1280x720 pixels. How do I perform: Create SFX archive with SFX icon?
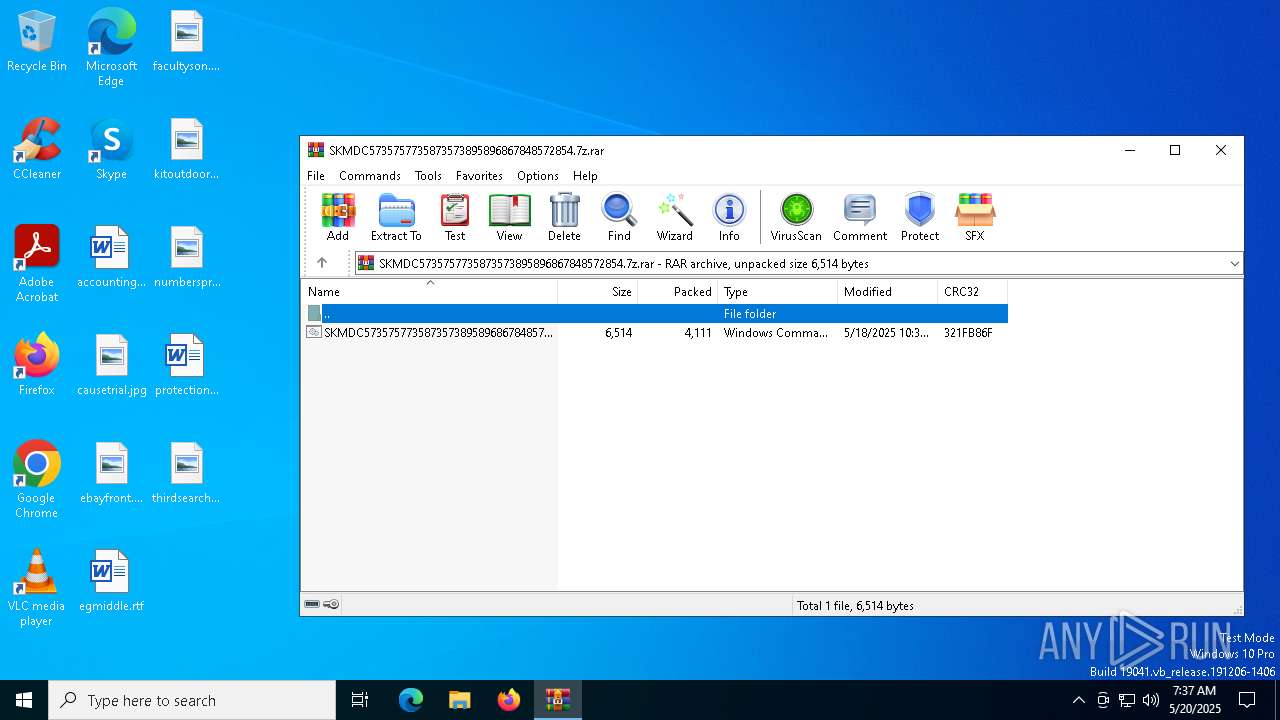tap(975, 217)
